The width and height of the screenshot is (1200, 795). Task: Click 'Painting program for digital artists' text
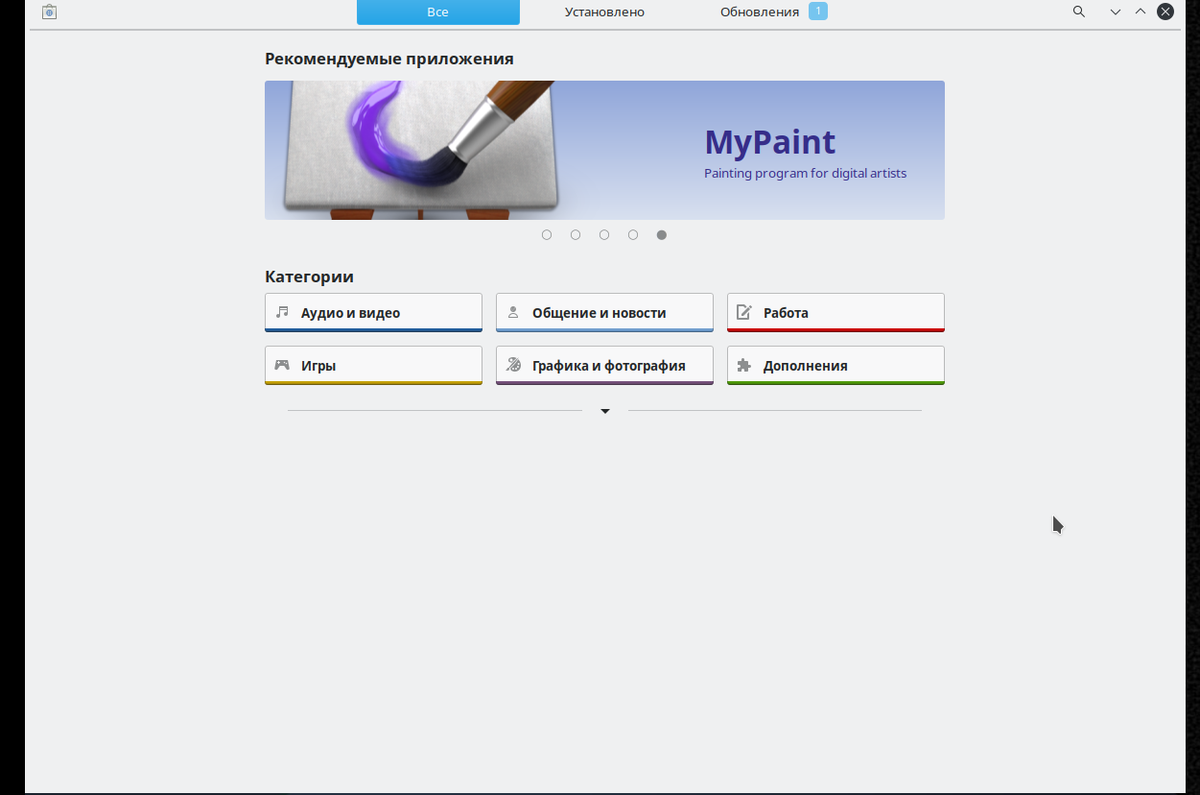(805, 173)
